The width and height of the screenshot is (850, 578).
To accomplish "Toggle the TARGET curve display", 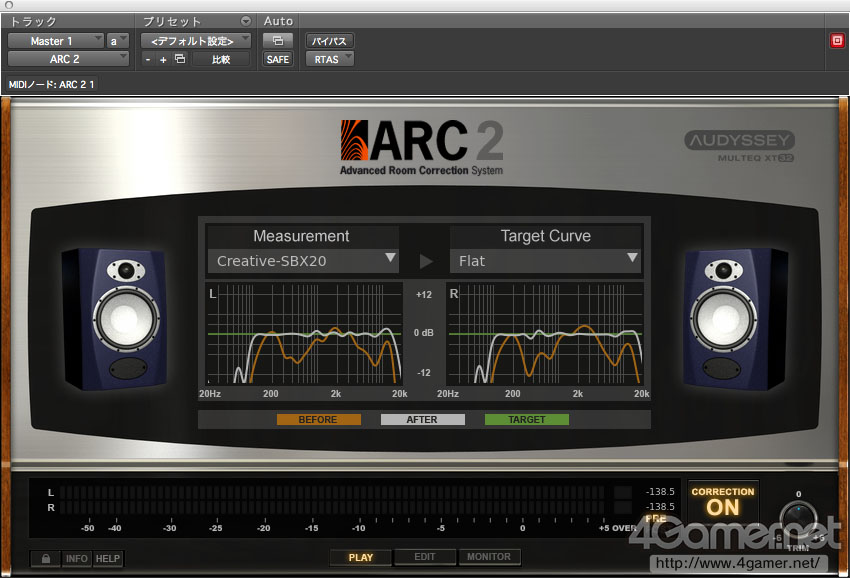I will [526, 420].
